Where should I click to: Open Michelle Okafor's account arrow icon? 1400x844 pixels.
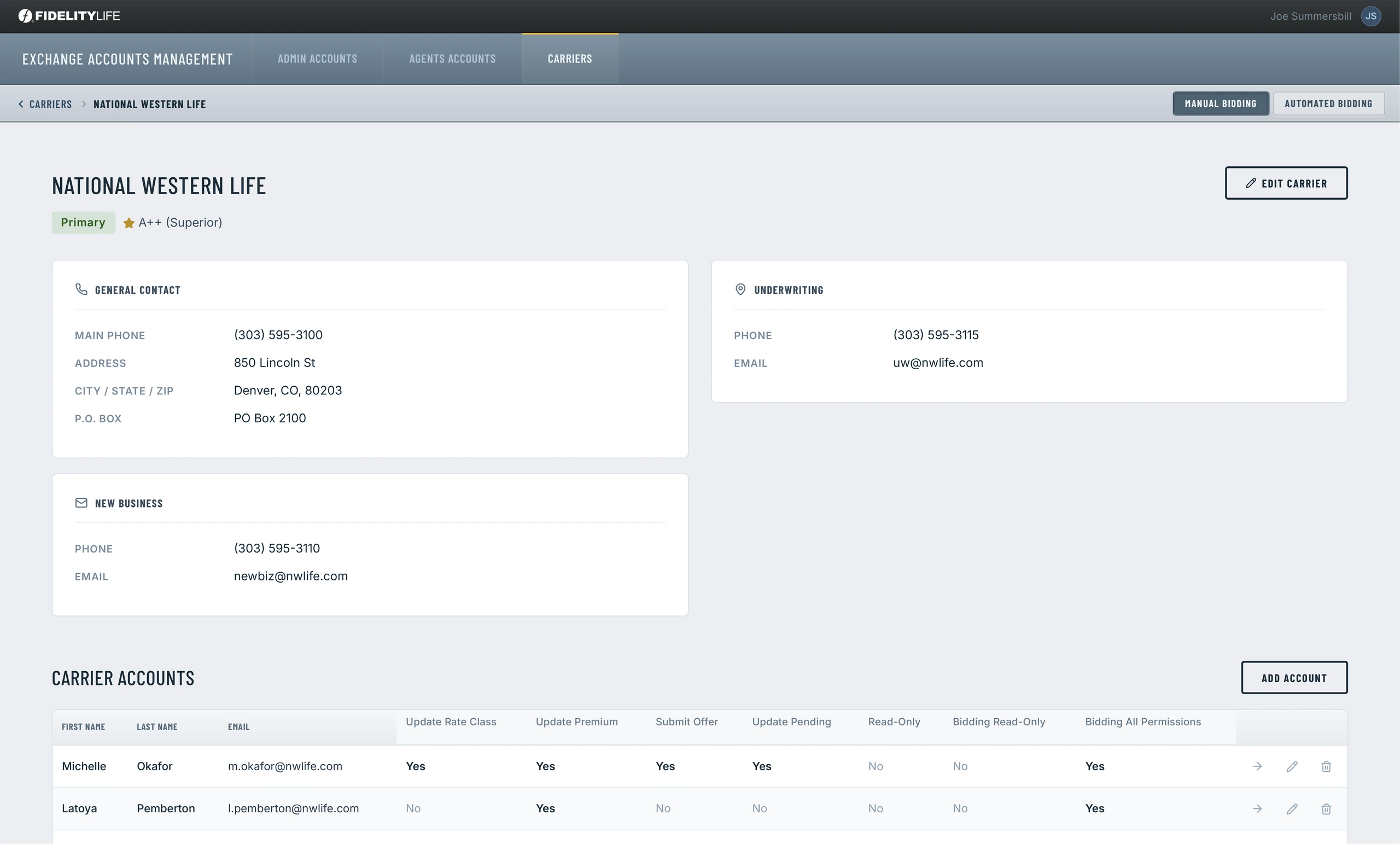tap(1257, 766)
